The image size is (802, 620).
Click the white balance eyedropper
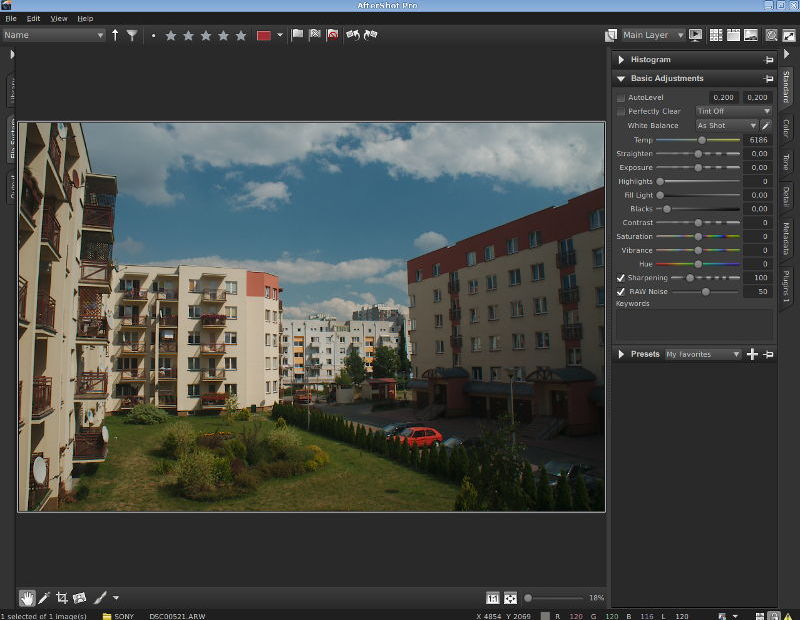coord(766,126)
